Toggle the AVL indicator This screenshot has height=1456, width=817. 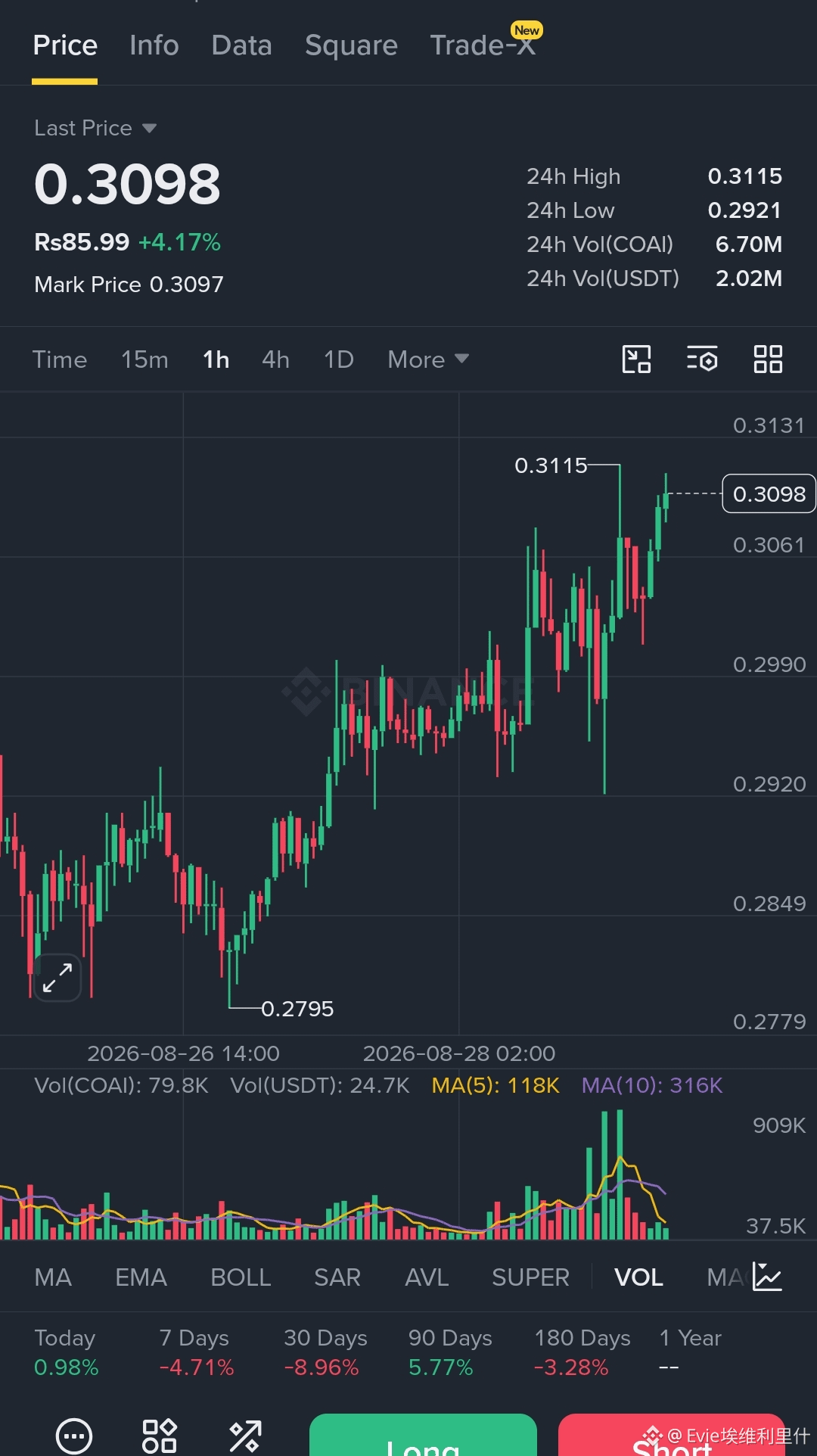427,1277
